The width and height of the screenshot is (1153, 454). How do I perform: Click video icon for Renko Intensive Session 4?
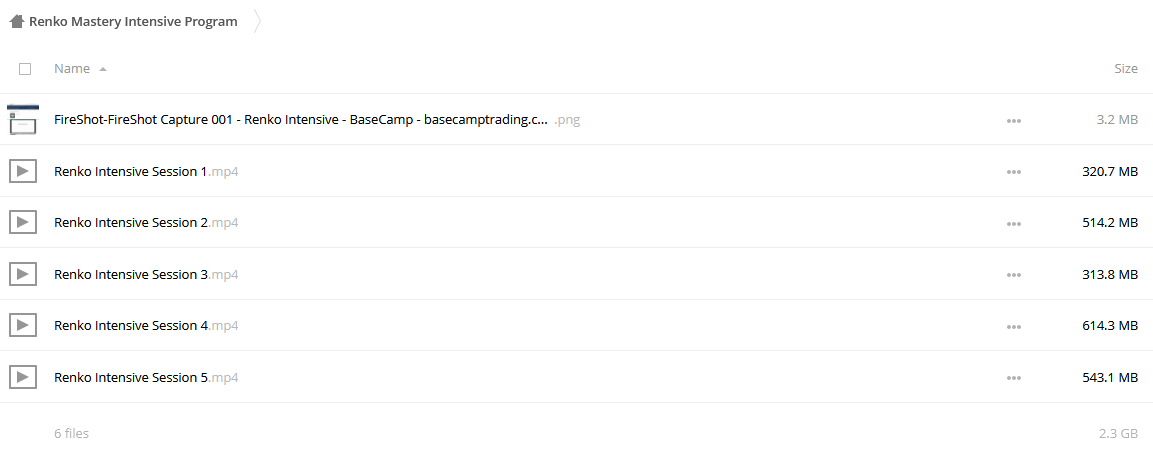23,325
